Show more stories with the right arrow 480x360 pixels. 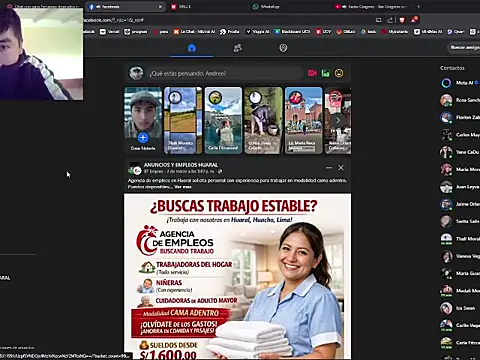coord(338,120)
